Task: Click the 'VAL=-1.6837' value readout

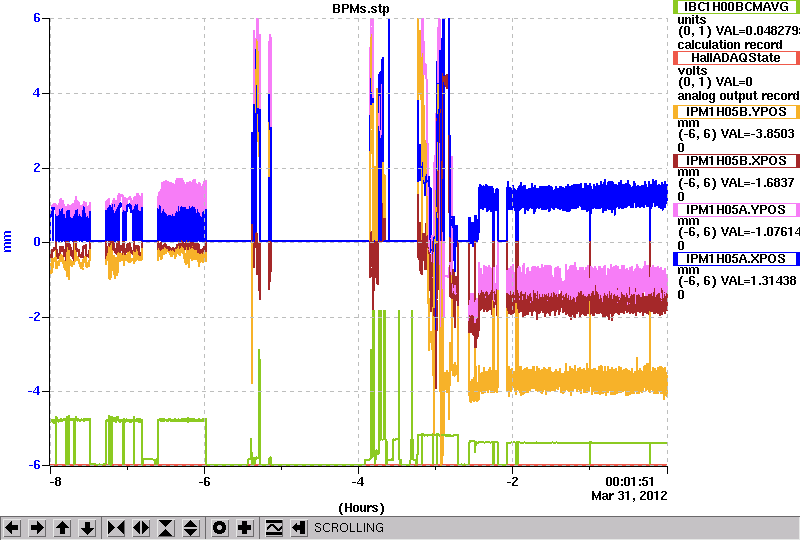Action: 755,183
